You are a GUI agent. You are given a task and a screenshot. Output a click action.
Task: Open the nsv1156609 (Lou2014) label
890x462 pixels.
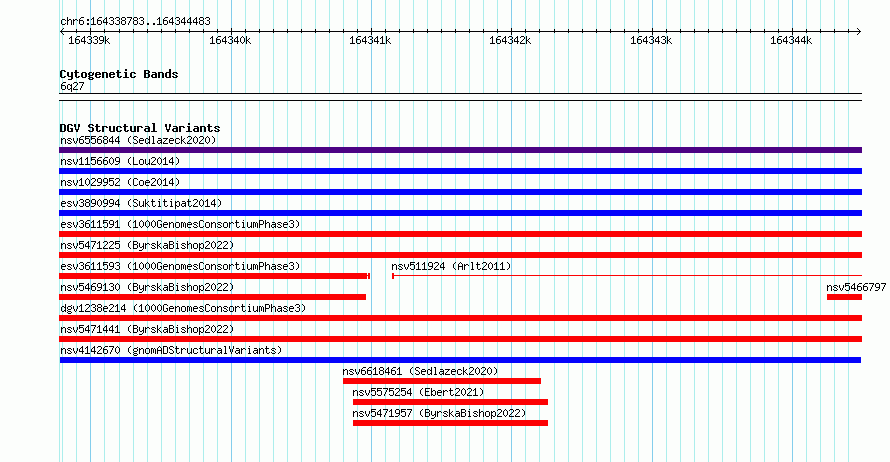coord(120,161)
